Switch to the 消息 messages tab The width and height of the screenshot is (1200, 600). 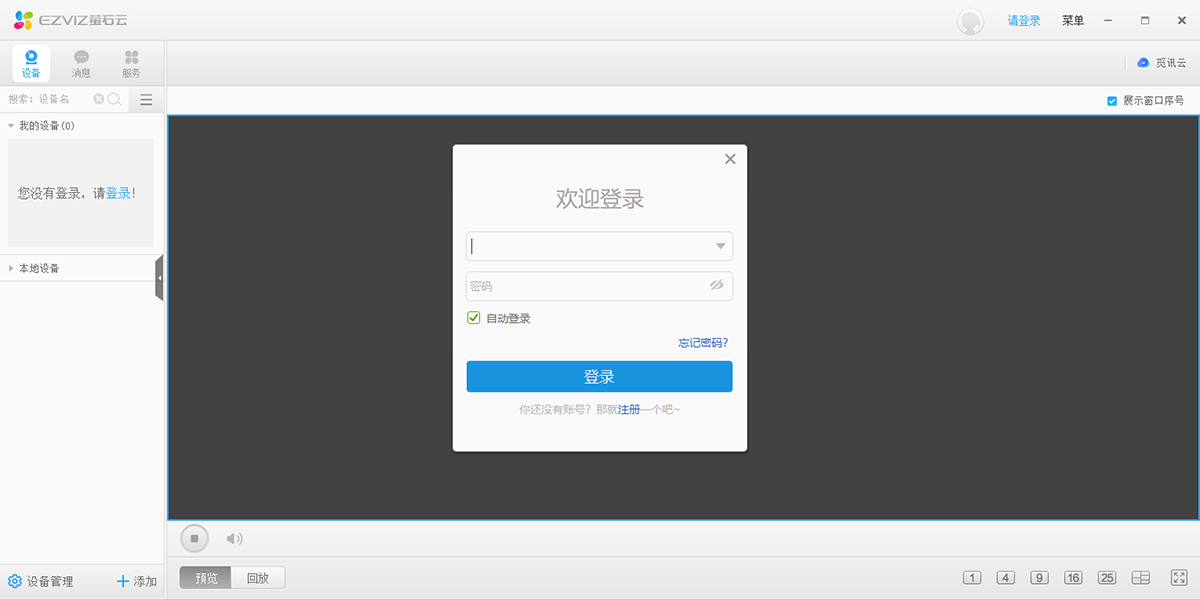coord(81,63)
